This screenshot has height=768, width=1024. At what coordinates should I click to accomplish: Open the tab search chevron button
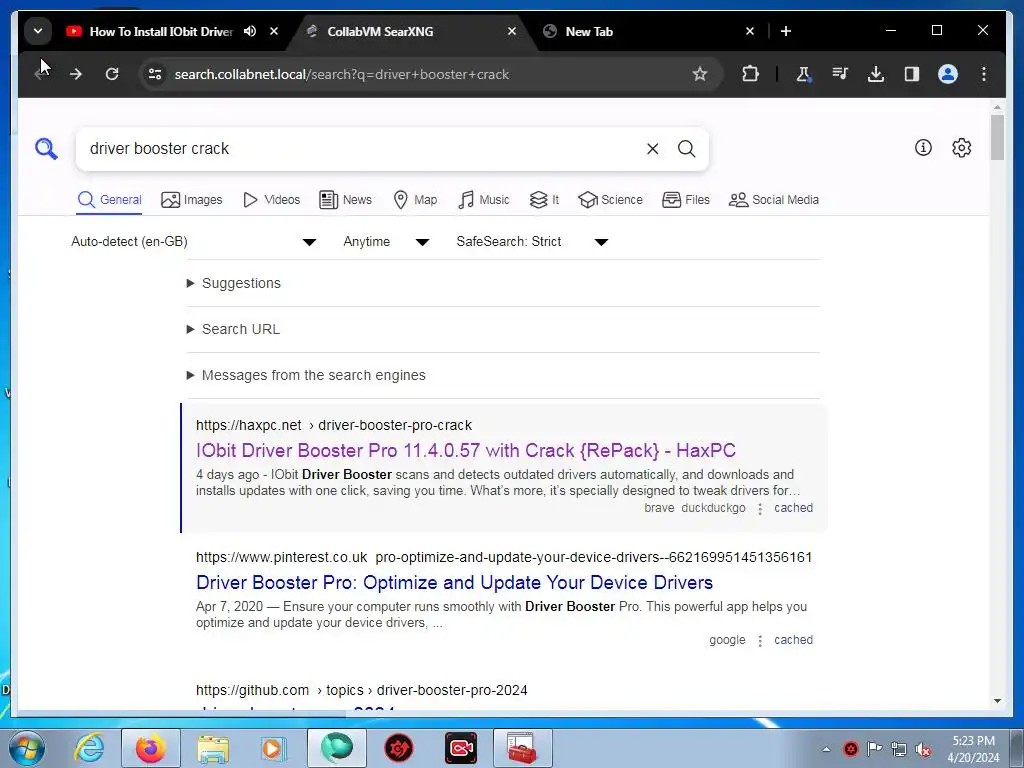38,31
